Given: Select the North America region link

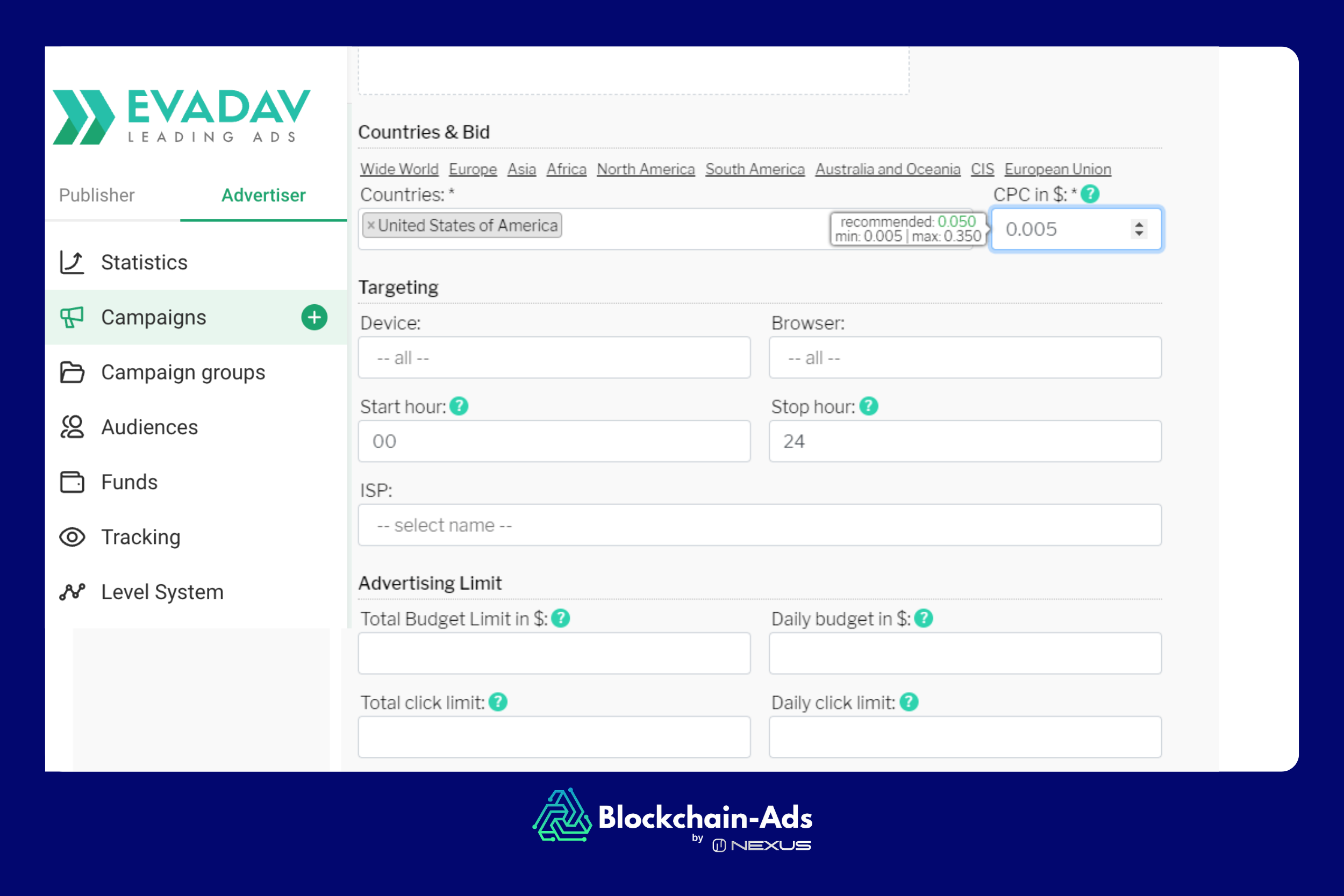Looking at the screenshot, I should [x=645, y=170].
